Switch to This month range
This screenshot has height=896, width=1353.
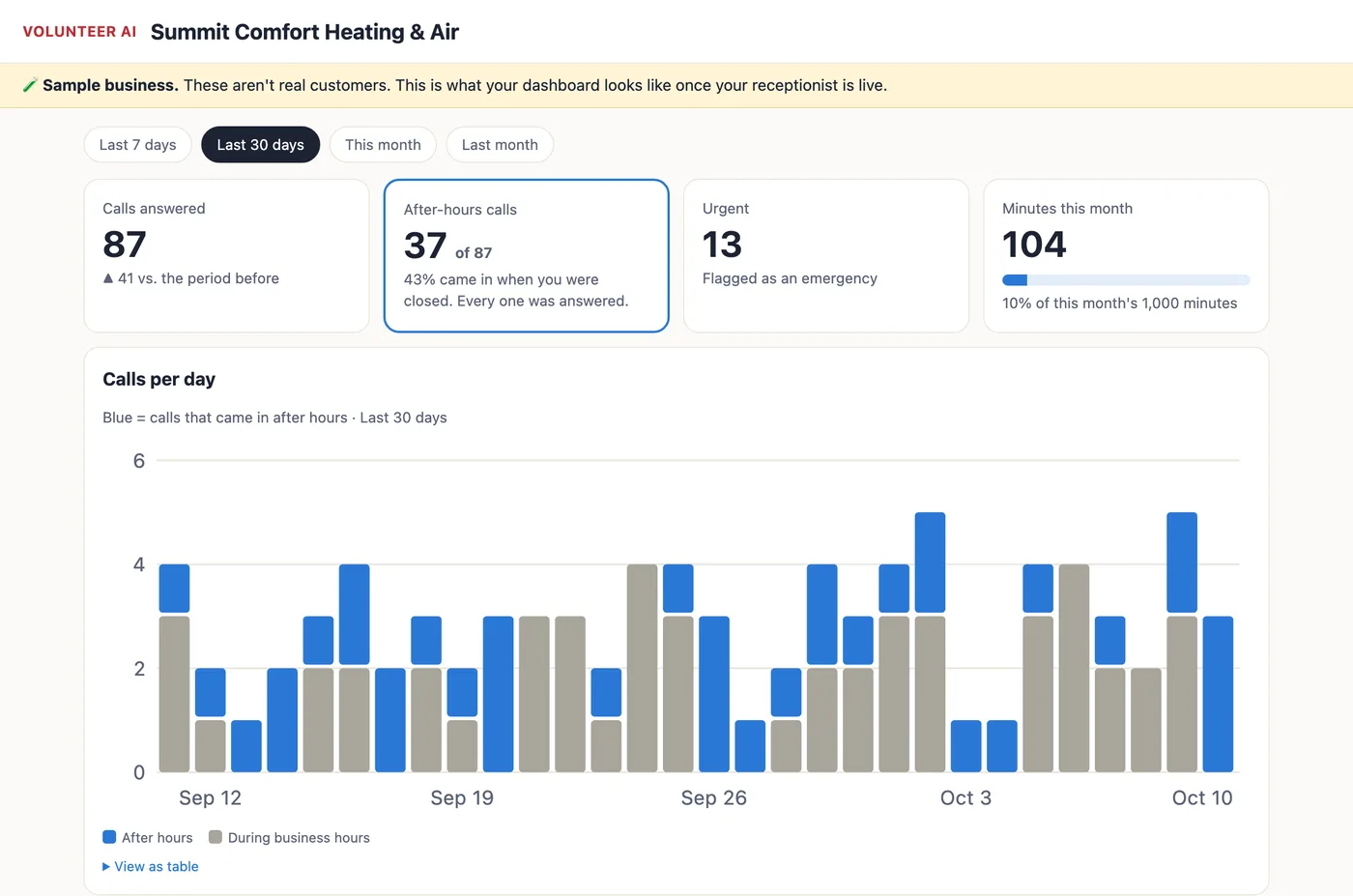click(x=383, y=145)
